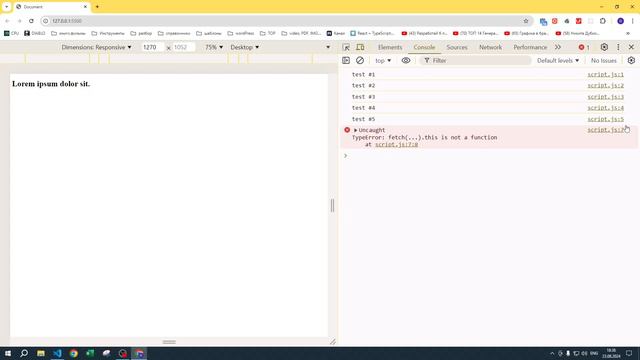Open the Chrome profile avatar

[620, 21]
